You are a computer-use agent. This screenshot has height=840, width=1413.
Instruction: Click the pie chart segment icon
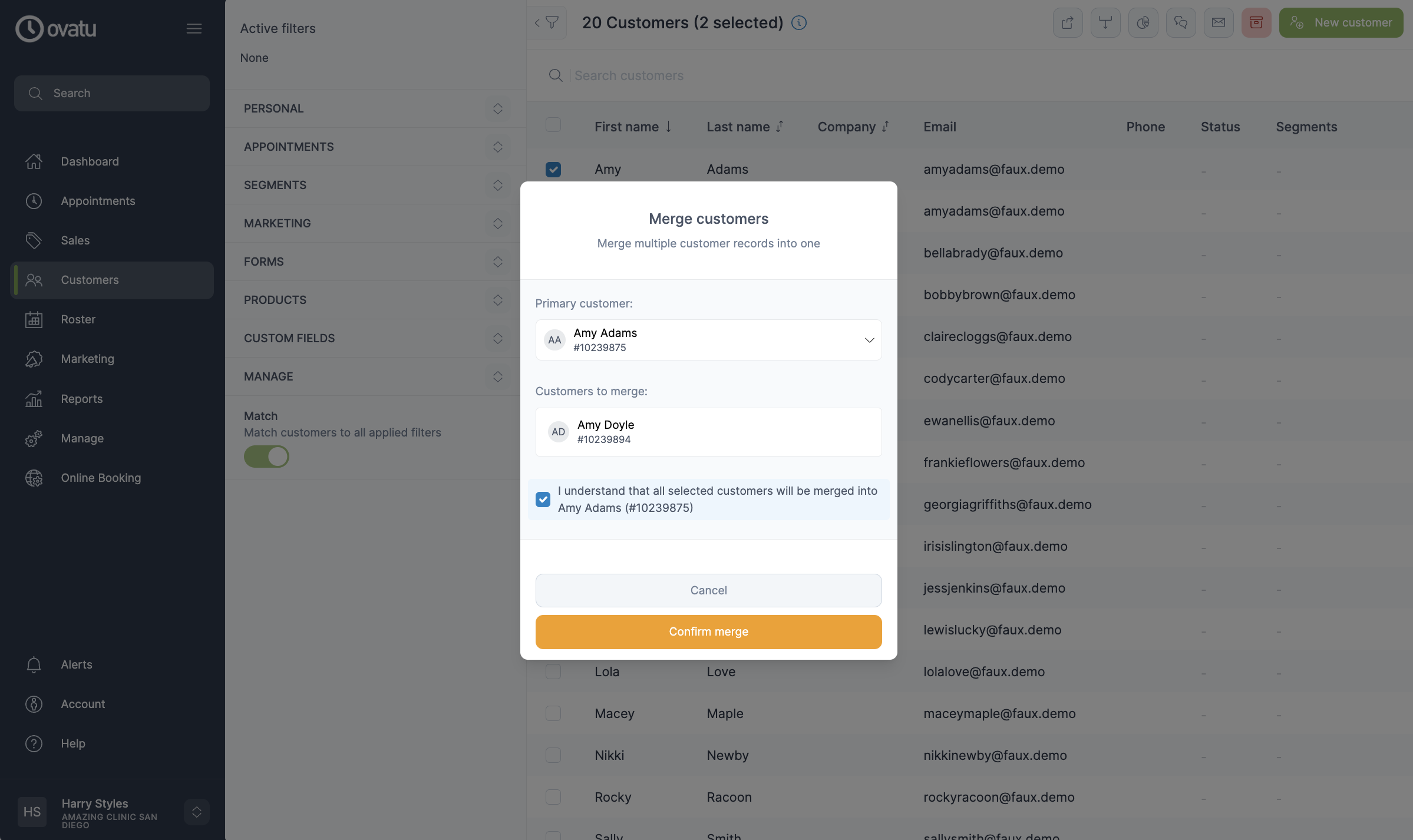tap(1143, 23)
